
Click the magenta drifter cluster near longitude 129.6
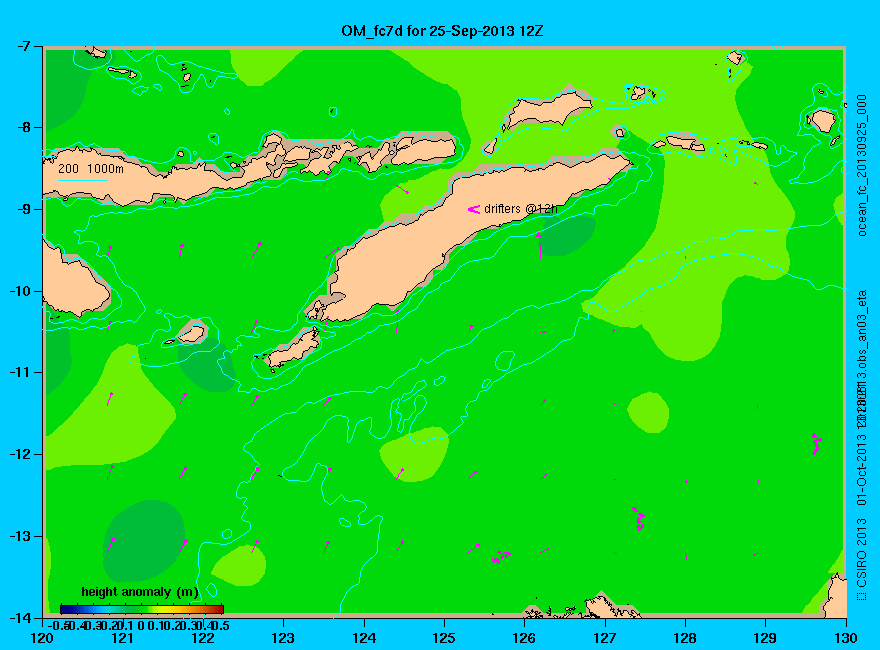[817, 443]
